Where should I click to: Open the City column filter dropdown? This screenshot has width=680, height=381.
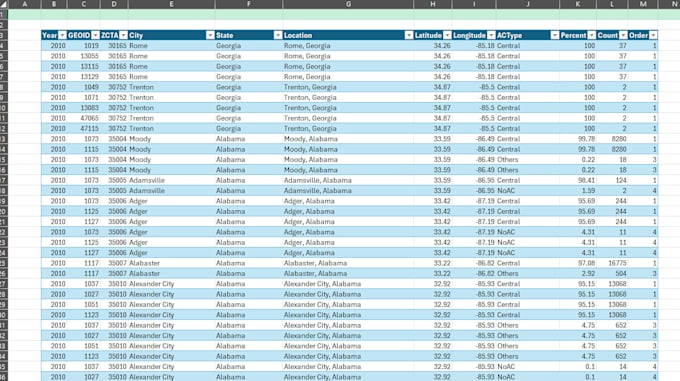(210, 36)
